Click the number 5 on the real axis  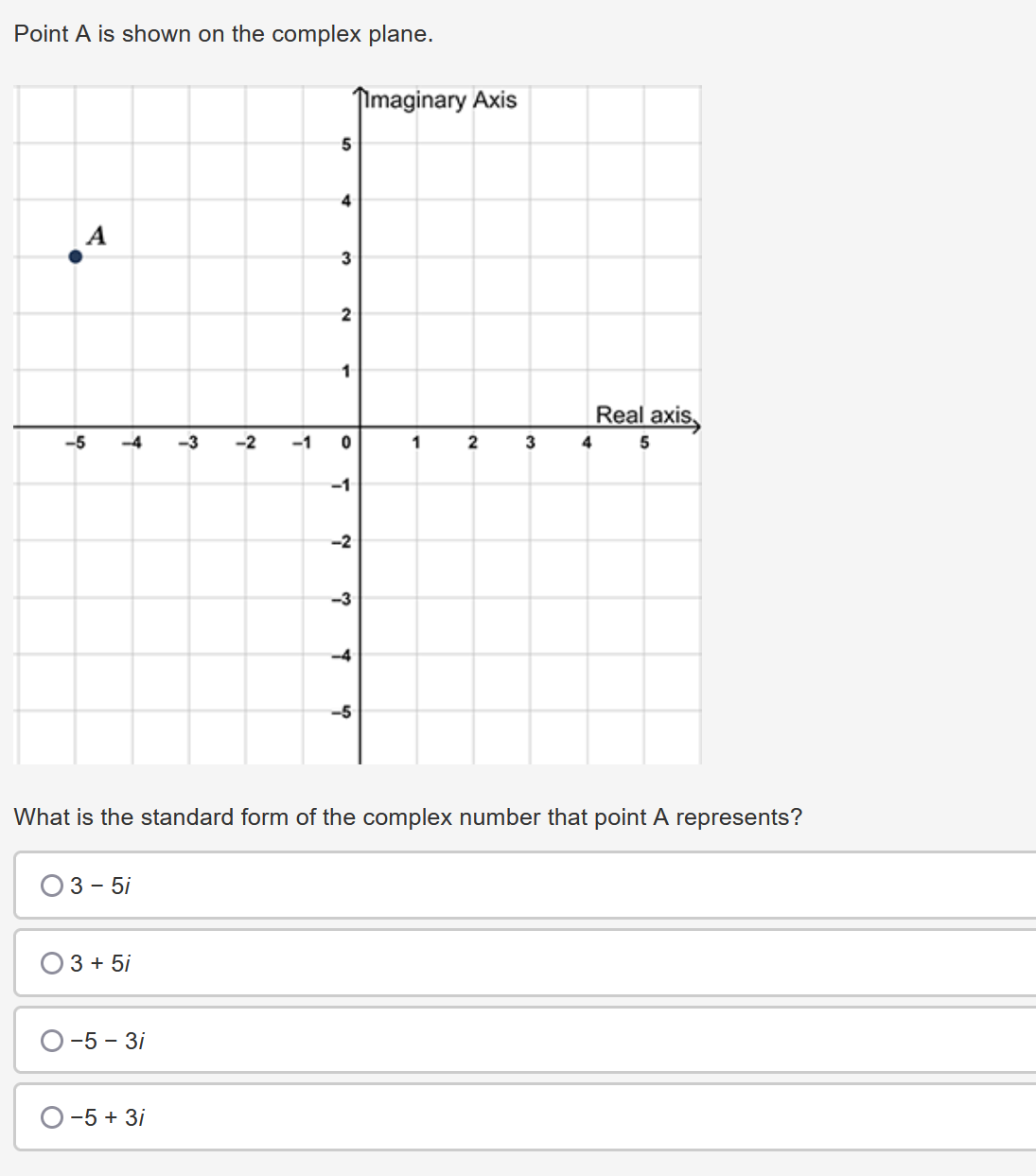642,441
